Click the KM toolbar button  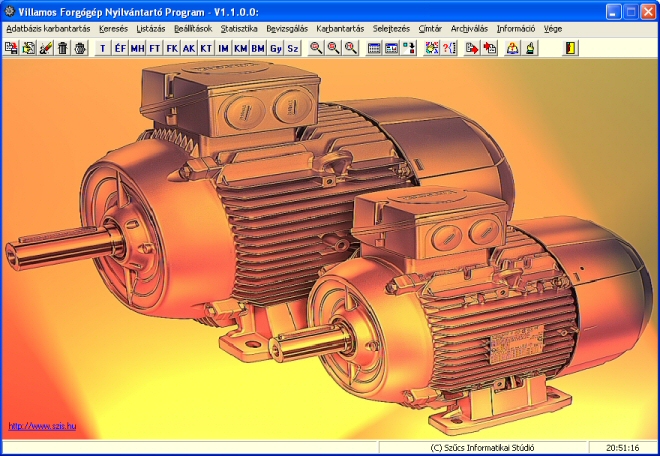(x=241, y=48)
